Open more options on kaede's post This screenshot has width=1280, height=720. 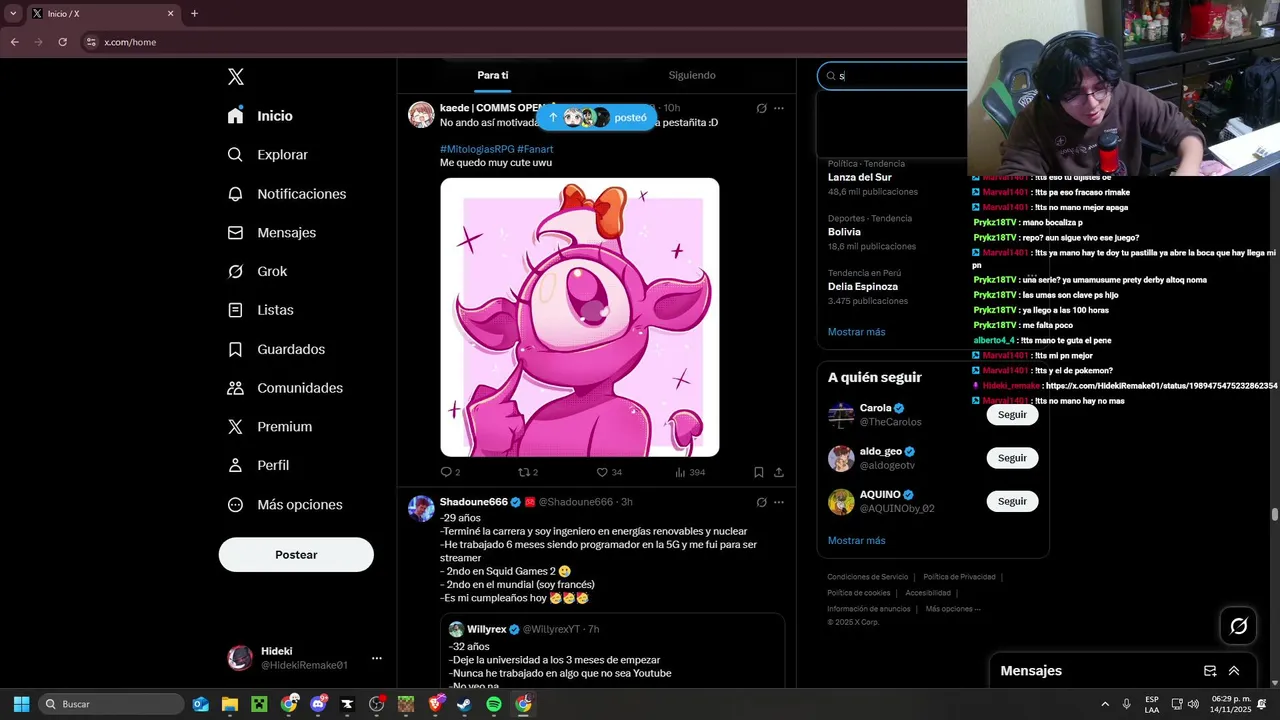click(x=779, y=108)
